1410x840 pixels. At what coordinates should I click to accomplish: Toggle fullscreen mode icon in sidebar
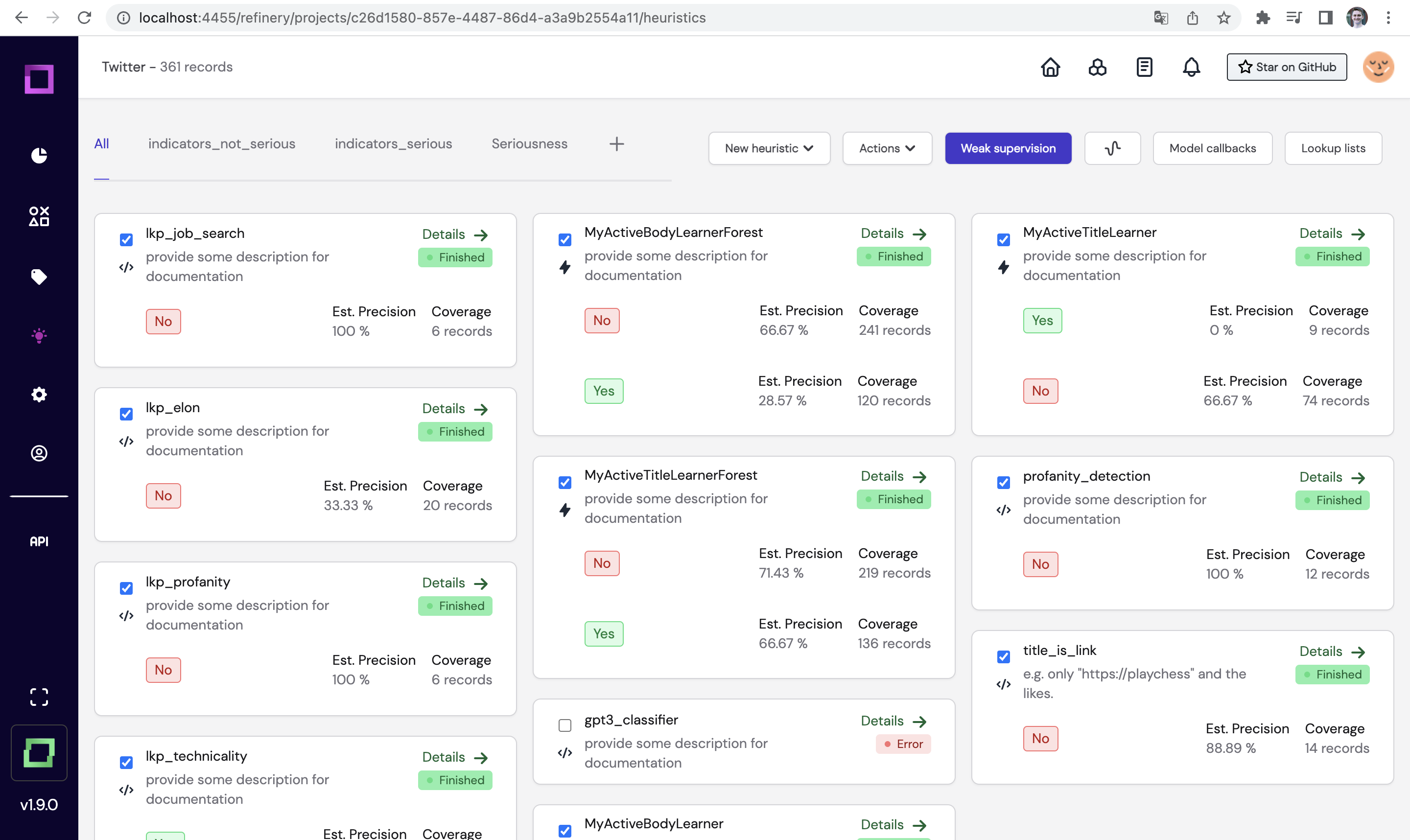39,698
